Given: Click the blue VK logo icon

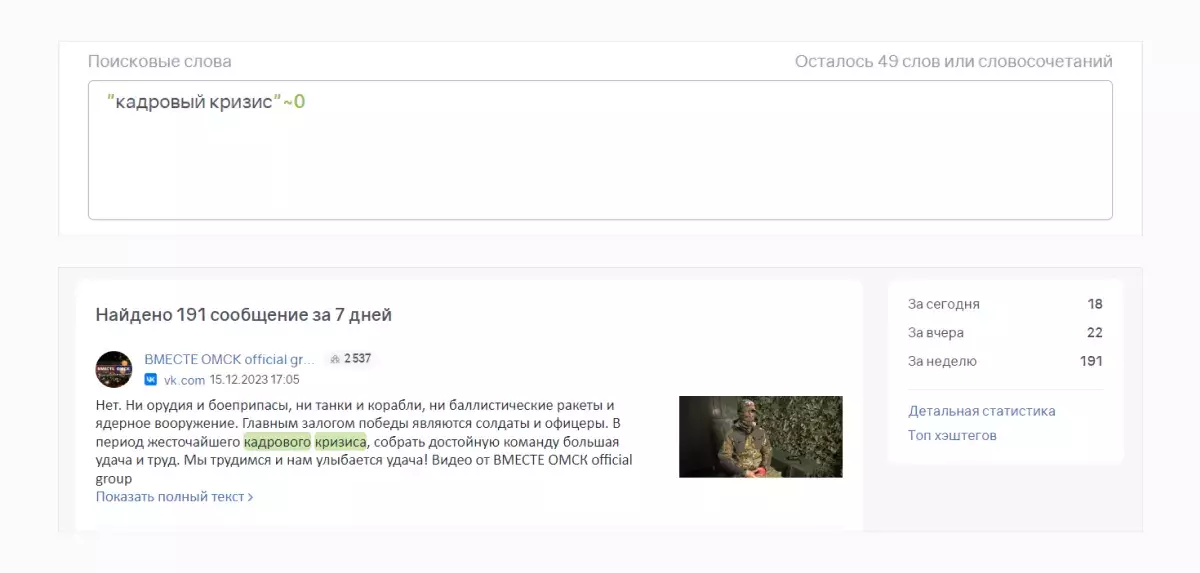Looking at the screenshot, I should coord(151,380).
